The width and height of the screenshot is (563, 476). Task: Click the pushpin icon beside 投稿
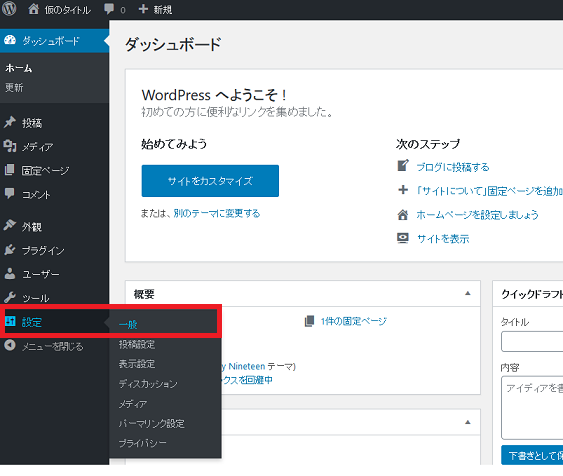(x=10, y=122)
